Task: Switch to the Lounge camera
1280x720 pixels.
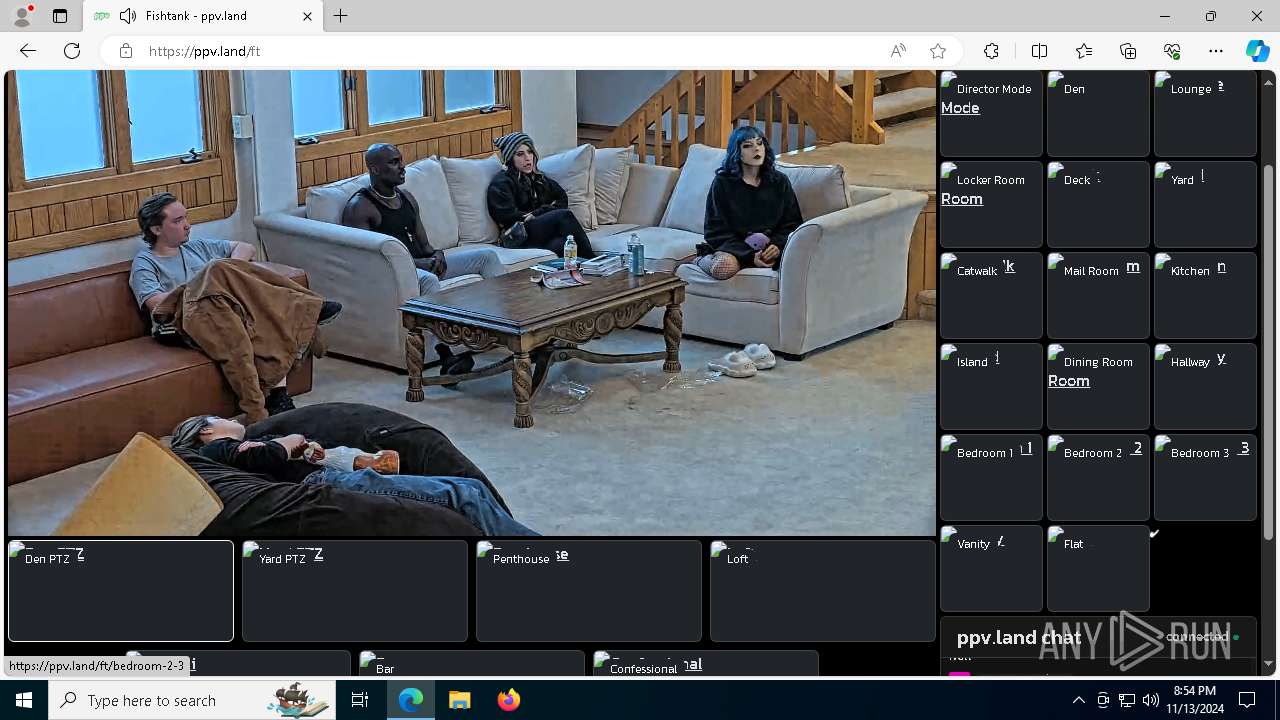Action: 1205,114
